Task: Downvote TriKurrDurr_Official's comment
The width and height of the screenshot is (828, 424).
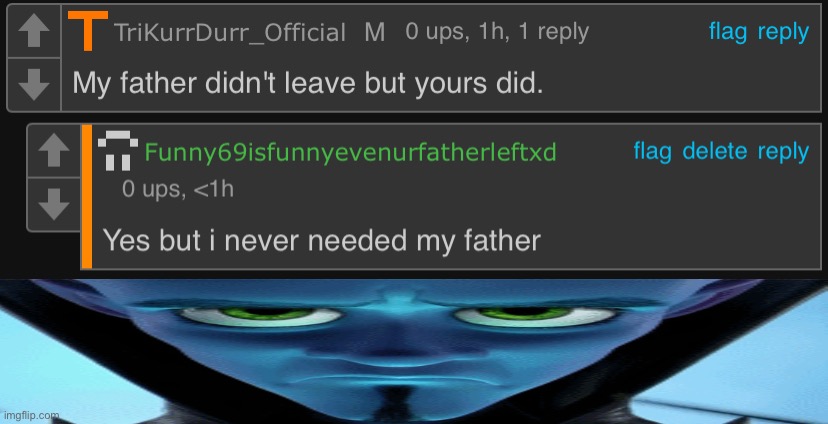Action: [34, 84]
